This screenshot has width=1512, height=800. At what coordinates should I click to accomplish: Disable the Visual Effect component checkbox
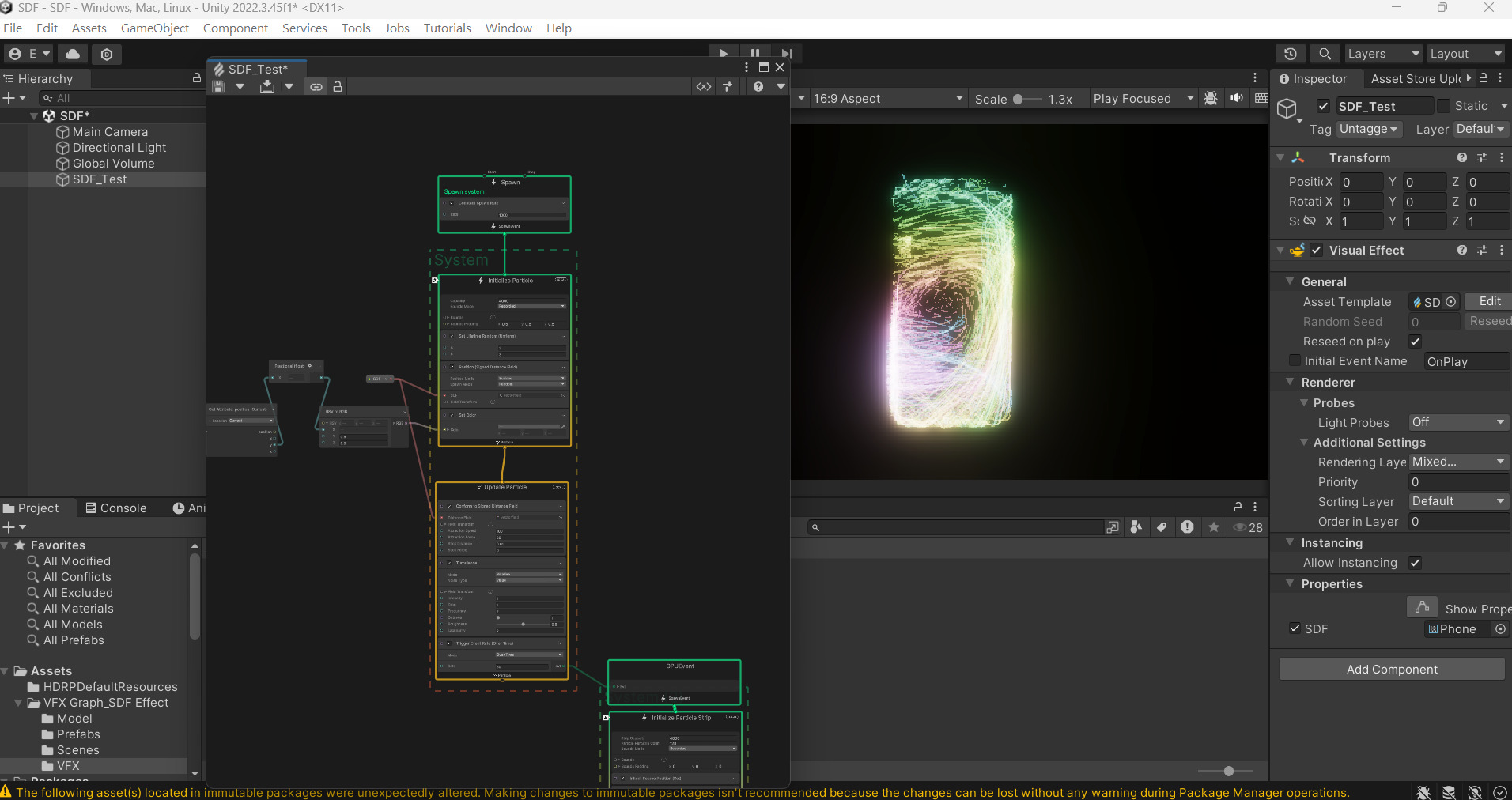pos(1317,250)
